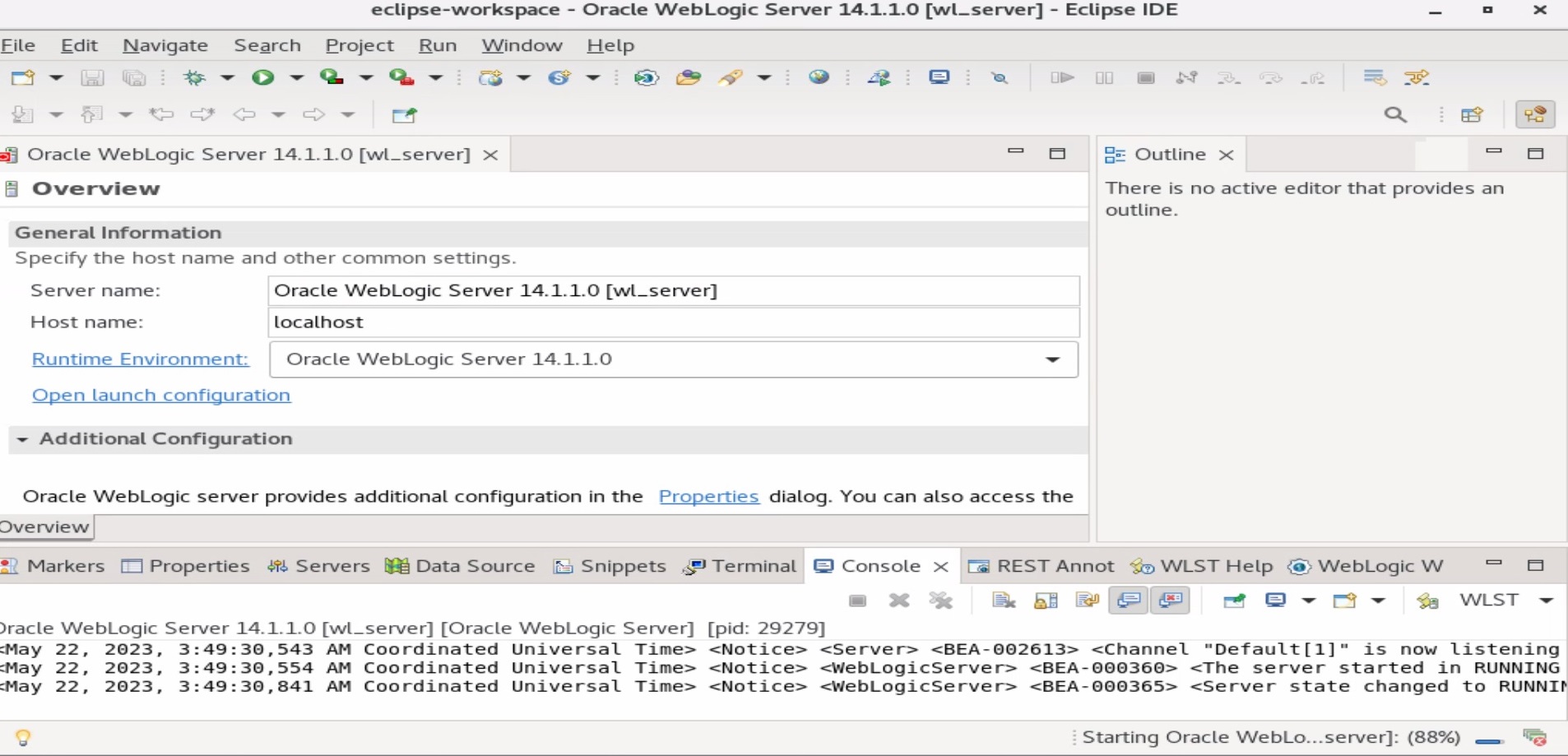Click the search magnifier icon in toolbar
Image resolution: width=1568 pixels, height=756 pixels.
click(x=1395, y=114)
